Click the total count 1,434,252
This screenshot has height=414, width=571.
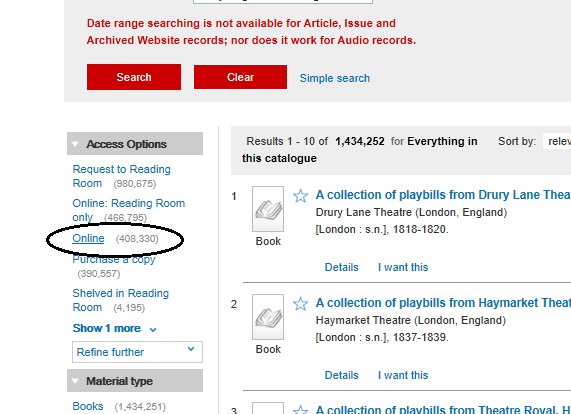coord(360,141)
